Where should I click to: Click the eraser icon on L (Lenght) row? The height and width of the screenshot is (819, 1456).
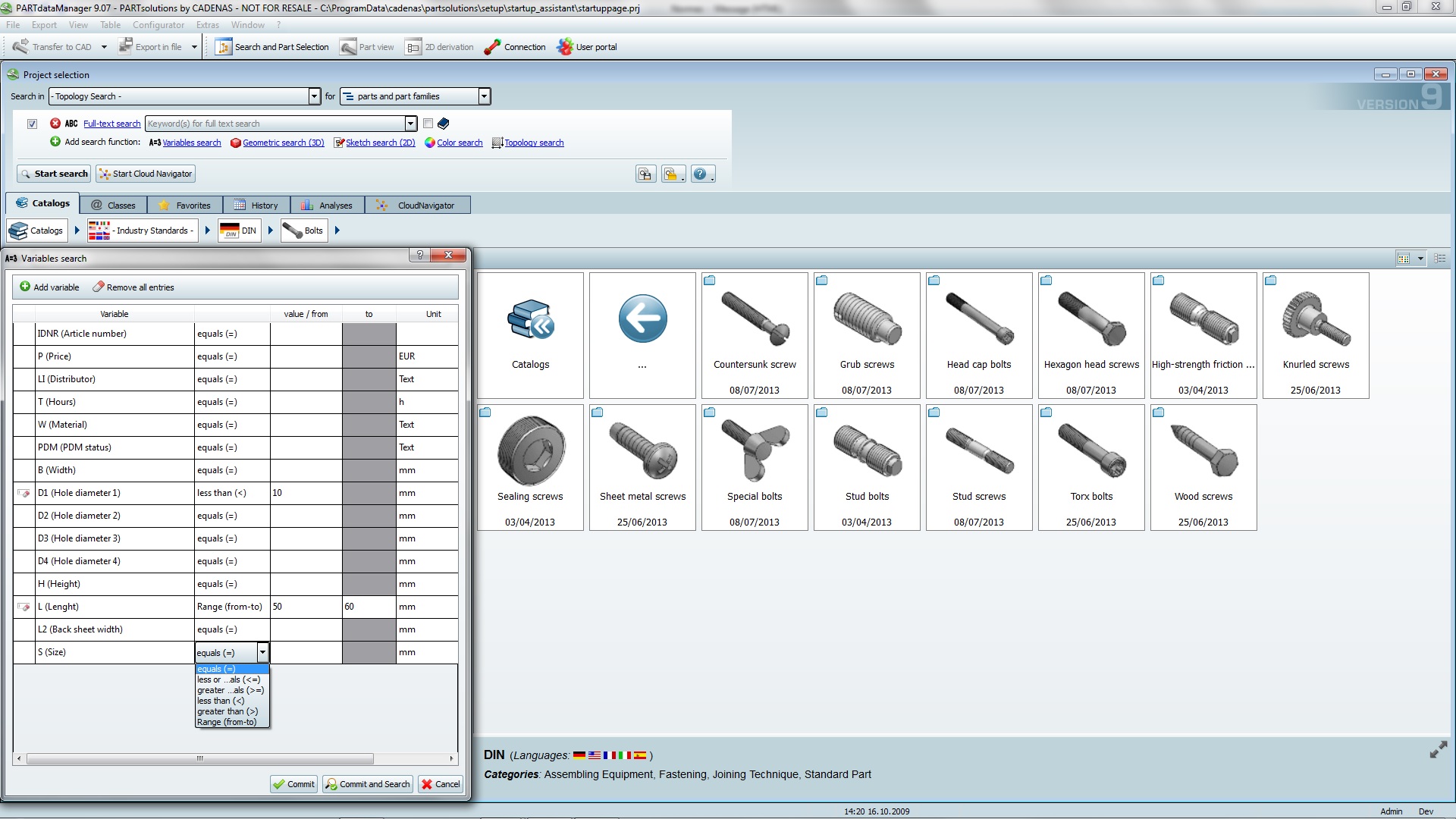point(24,607)
